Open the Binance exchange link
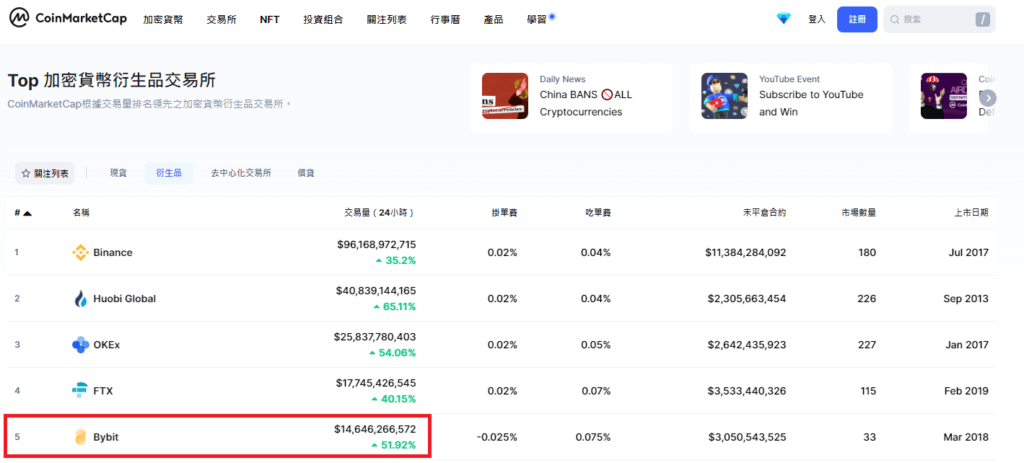Screen dimensions: 1024x463 tap(112, 252)
